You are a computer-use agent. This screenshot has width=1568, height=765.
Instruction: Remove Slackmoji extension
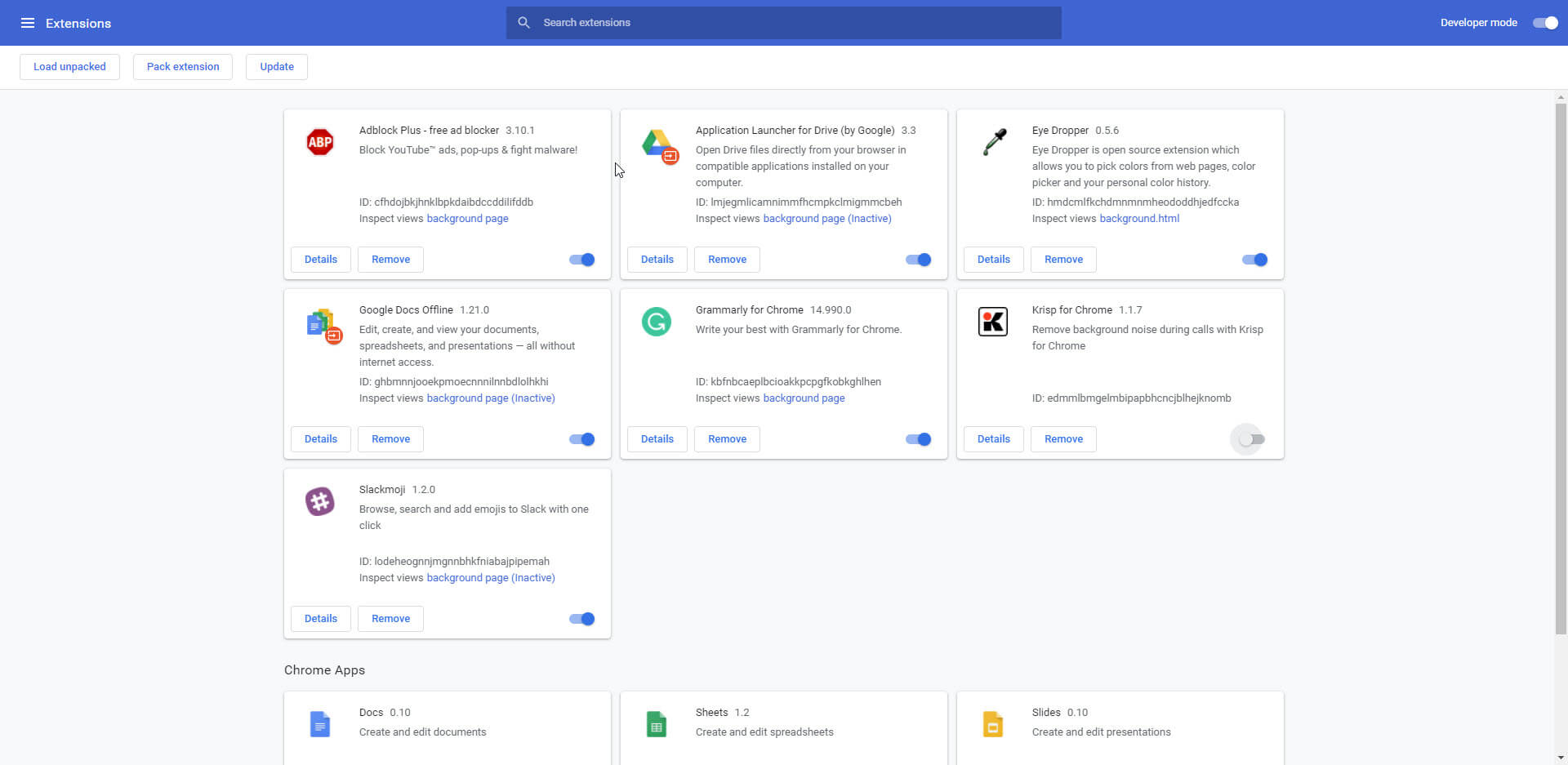pos(391,619)
